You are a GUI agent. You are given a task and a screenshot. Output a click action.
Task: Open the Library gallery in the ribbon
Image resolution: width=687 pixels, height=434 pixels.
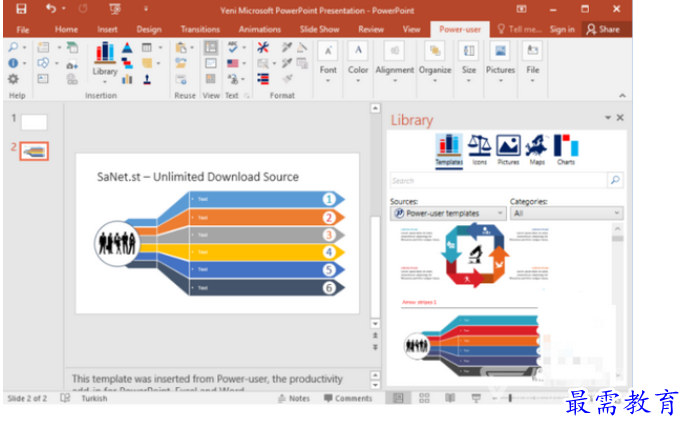105,64
